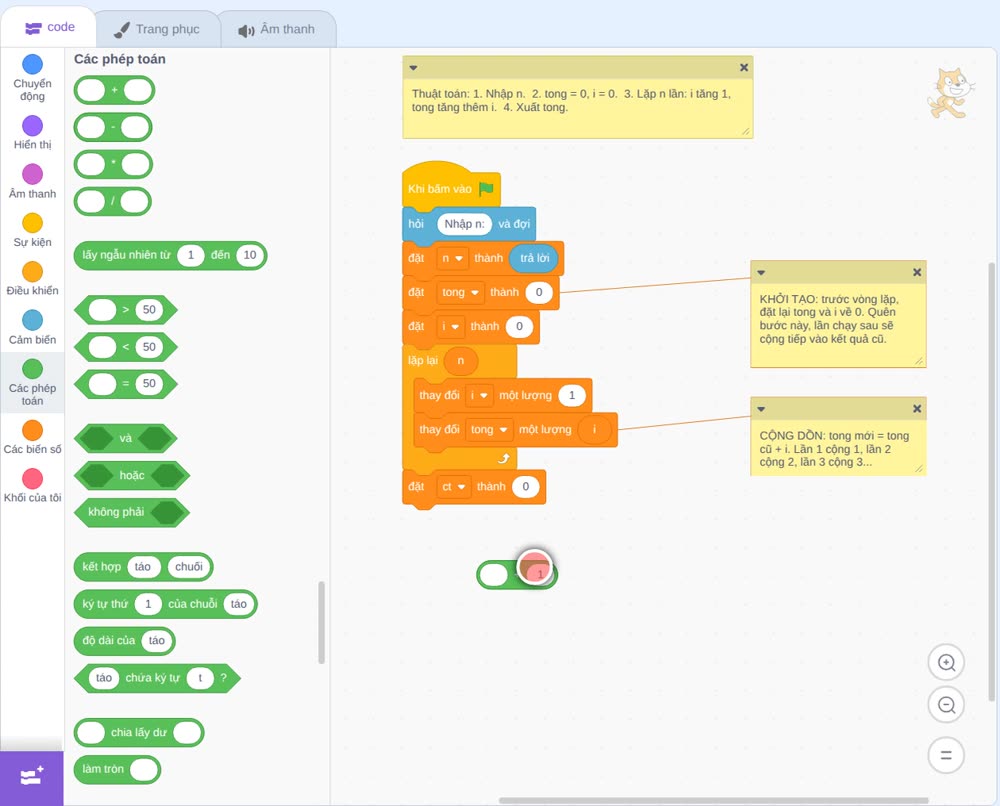Viewport: 1000px width, 806px height.
Task: Switch to the Âm thanh tab
Action: pyautogui.click(x=277, y=29)
